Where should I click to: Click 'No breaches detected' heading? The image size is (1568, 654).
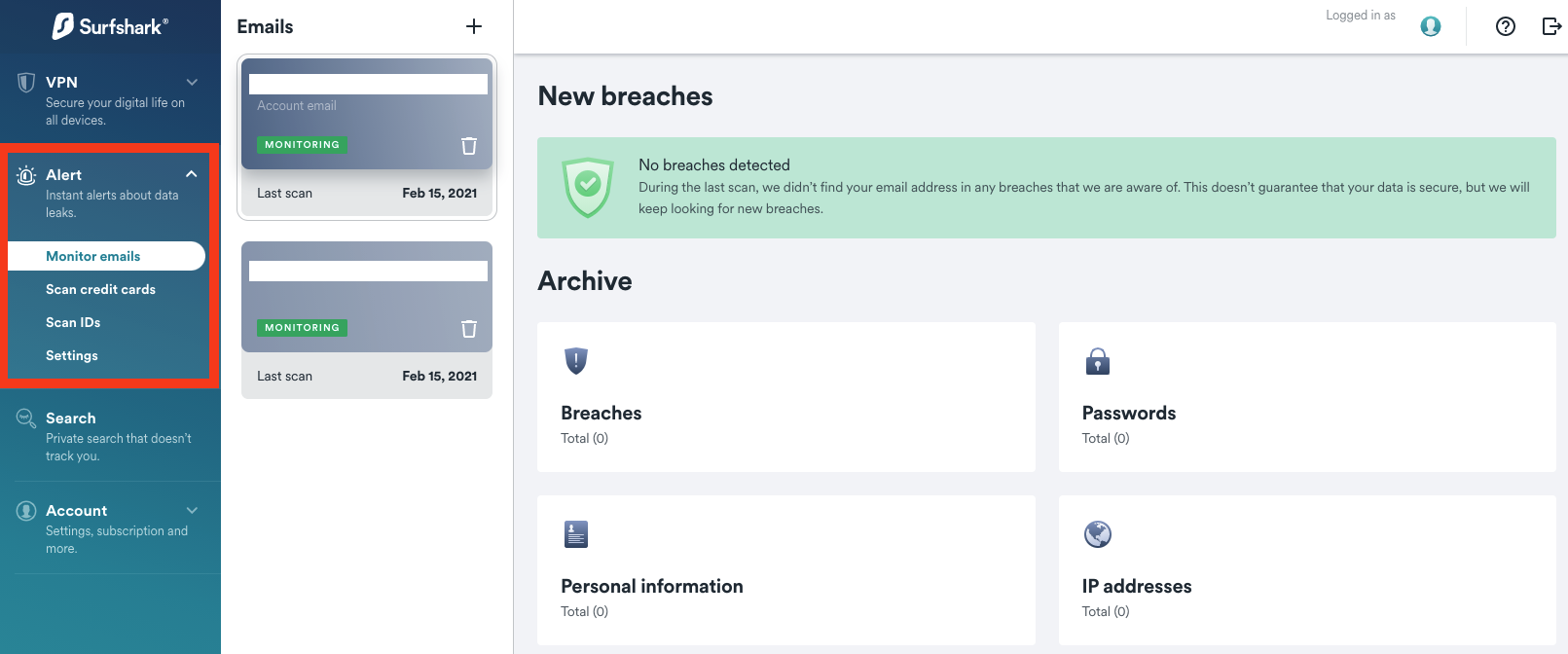[x=714, y=165]
